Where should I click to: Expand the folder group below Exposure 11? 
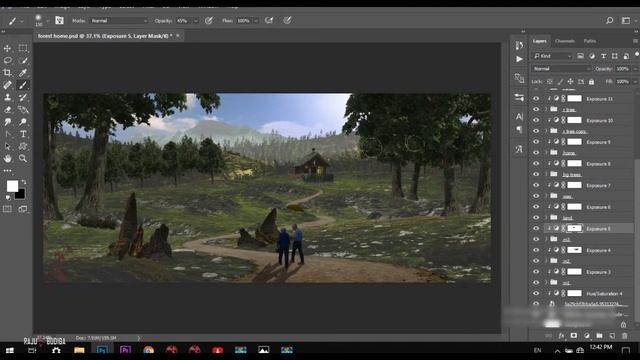[546, 109]
